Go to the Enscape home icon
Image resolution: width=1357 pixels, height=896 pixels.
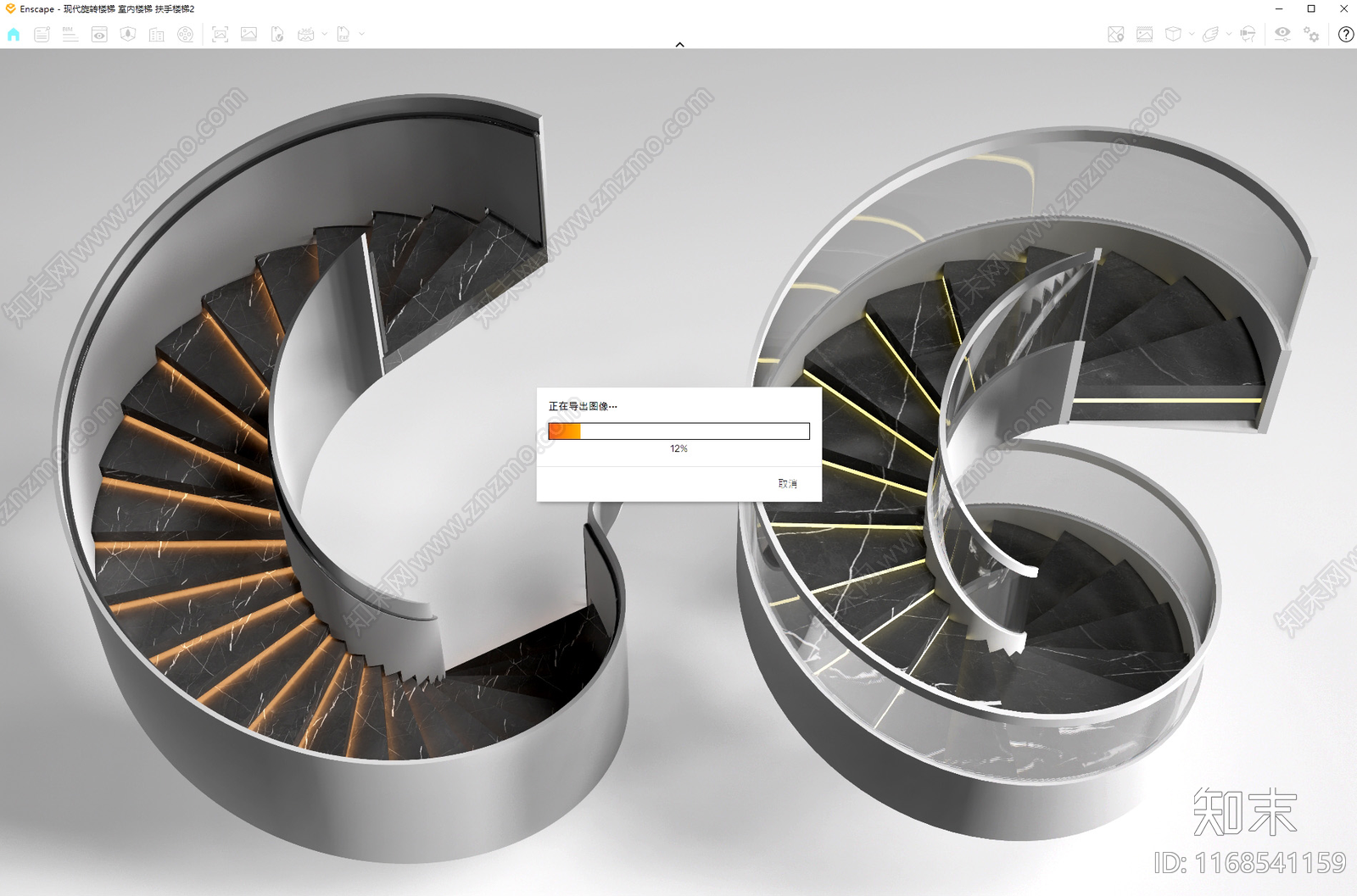tap(14, 35)
